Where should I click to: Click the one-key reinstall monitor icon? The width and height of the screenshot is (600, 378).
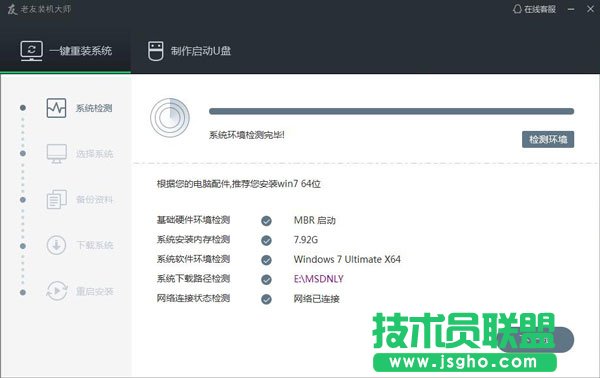click(x=31, y=51)
